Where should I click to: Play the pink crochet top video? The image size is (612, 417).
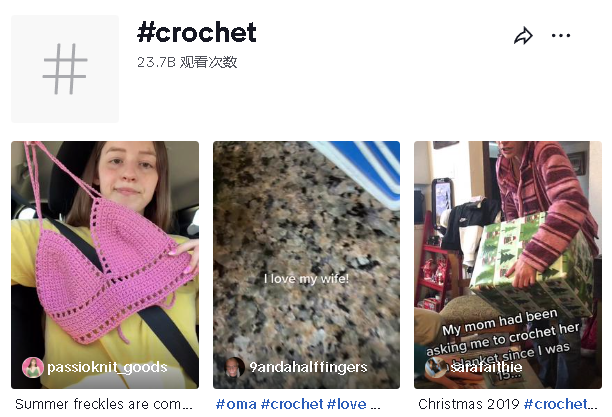pos(105,265)
